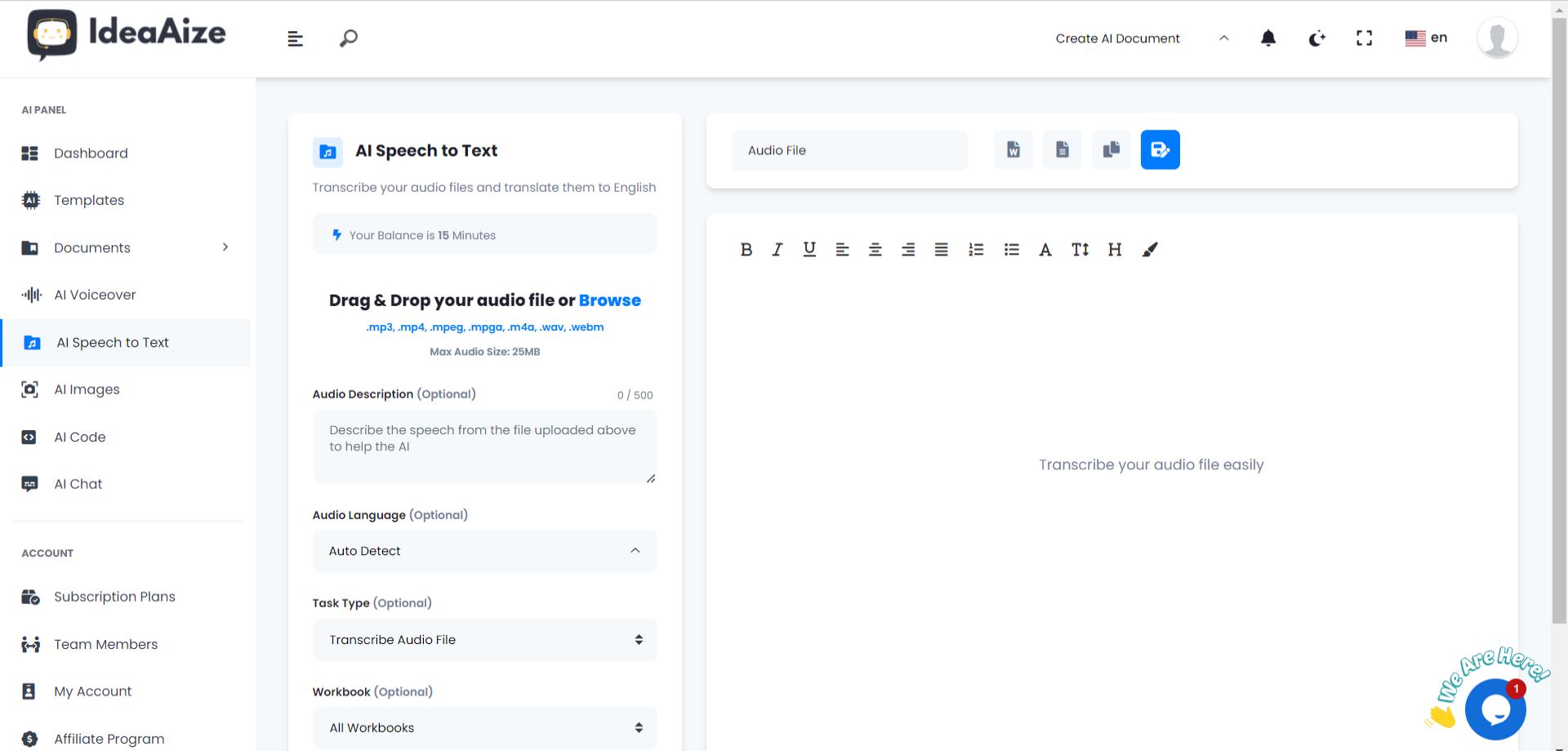This screenshot has height=751, width=1568.
Task: Open the Templates section
Action: [89, 200]
